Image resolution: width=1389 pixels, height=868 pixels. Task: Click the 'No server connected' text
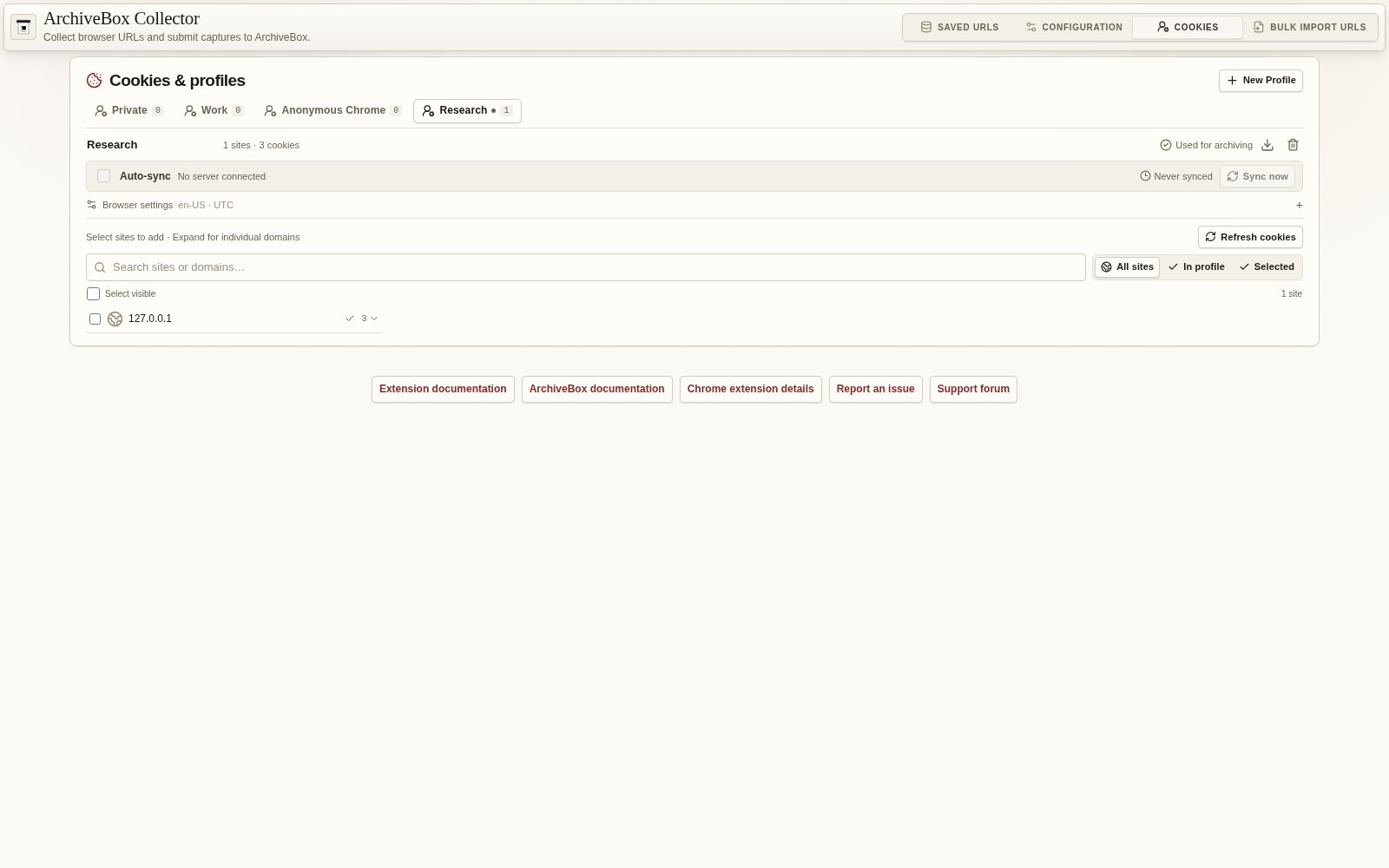click(221, 176)
